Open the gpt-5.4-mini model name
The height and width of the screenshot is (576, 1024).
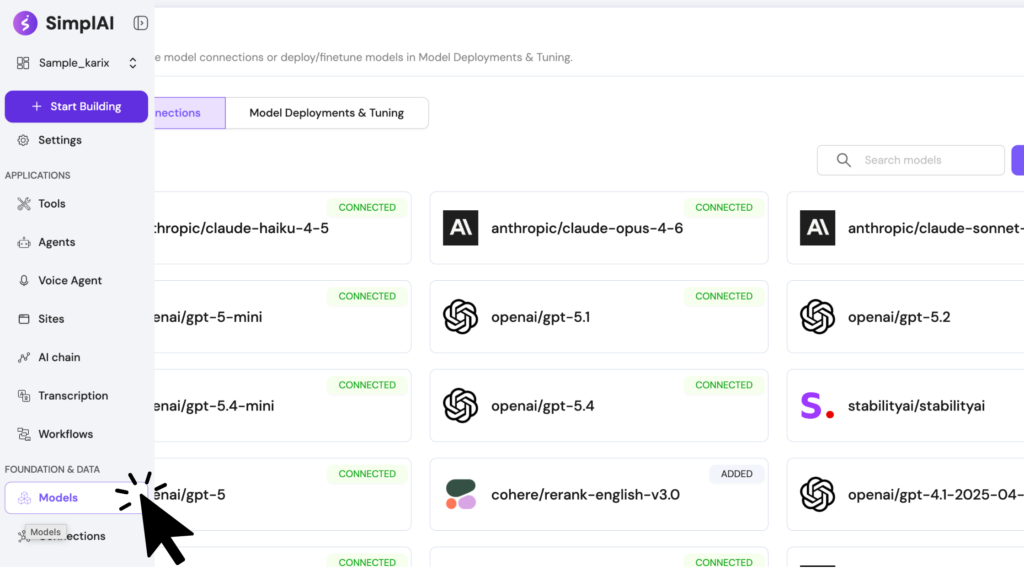point(214,406)
